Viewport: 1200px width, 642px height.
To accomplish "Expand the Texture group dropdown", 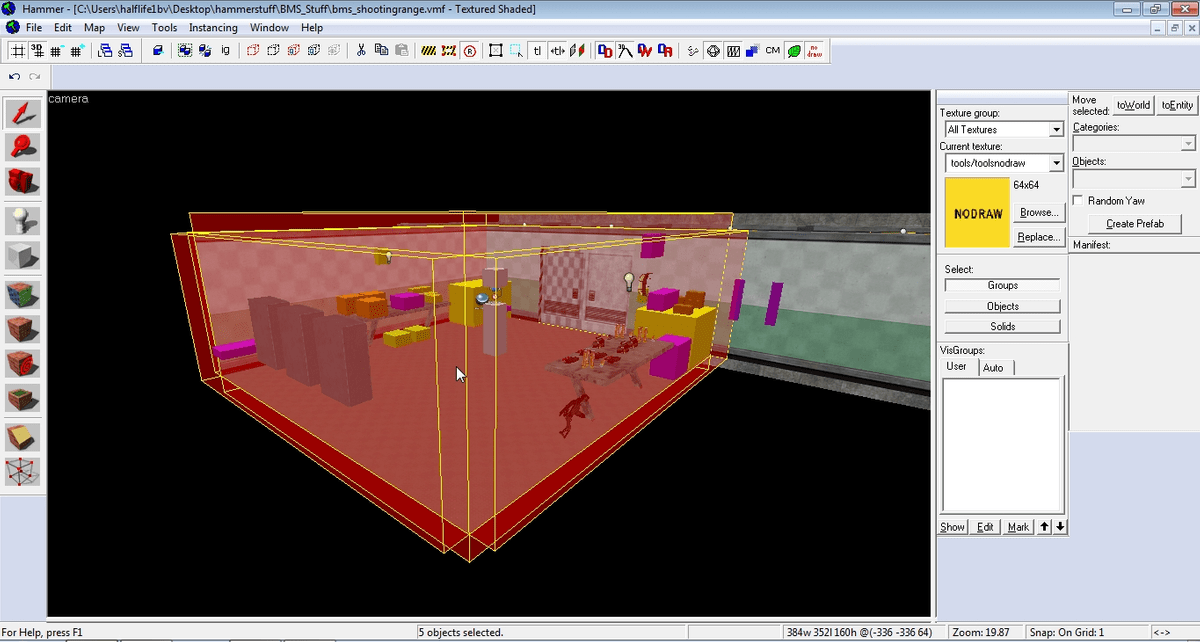I will [x=1056, y=130].
